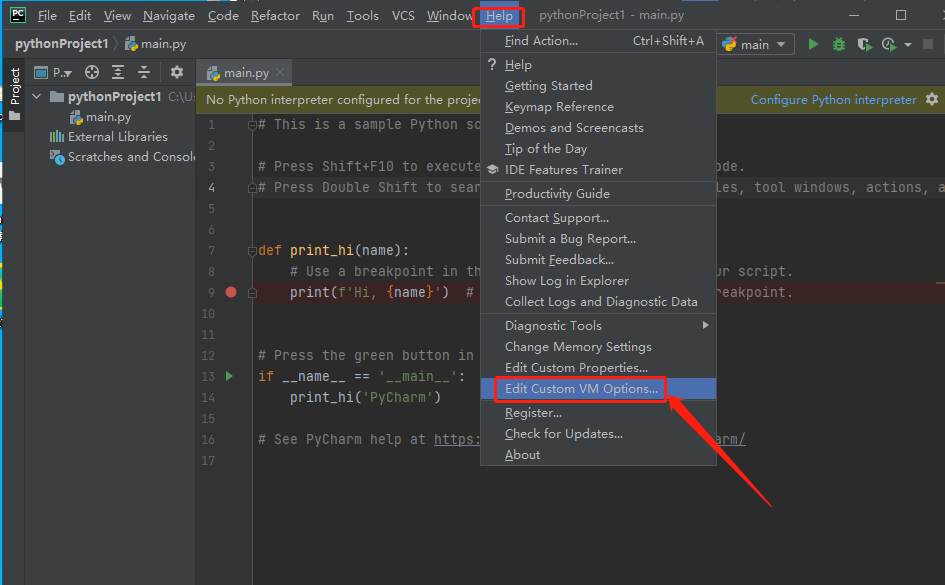This screenshot has height=585, width=945.
Task: Follow the PyCharm help https link in code
Action: [x=457, y=440]
